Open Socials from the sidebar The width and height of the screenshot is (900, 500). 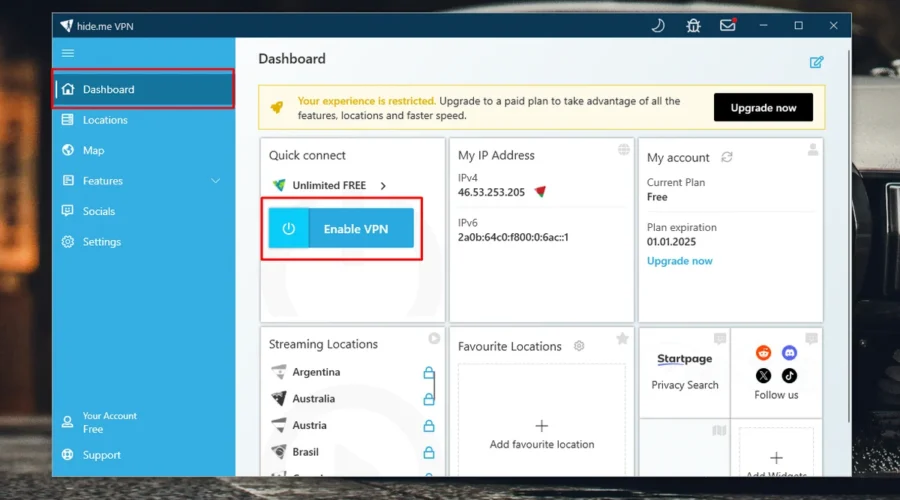click(x=143, y=211)
